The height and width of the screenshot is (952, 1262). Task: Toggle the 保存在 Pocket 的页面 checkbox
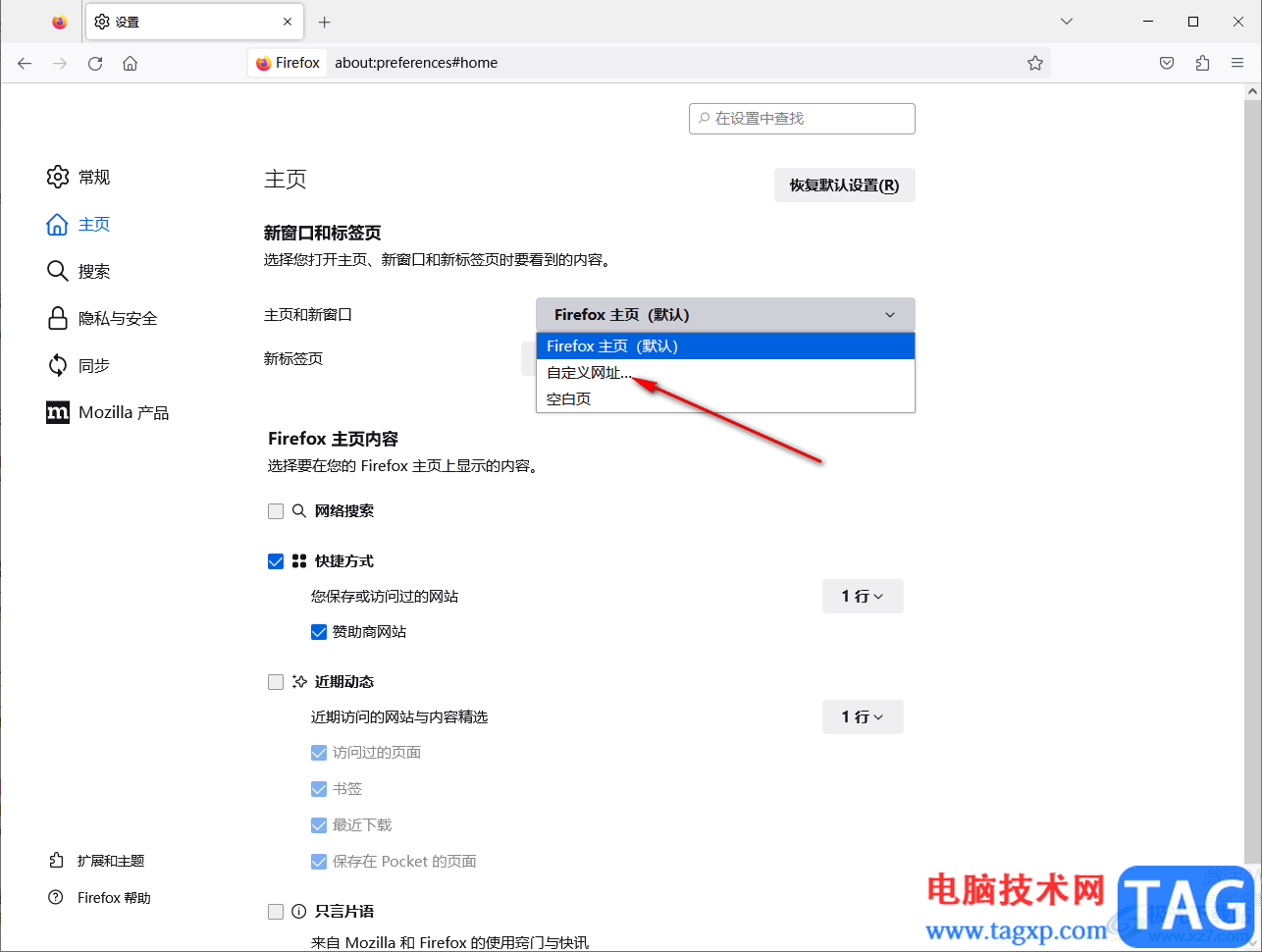319,862
